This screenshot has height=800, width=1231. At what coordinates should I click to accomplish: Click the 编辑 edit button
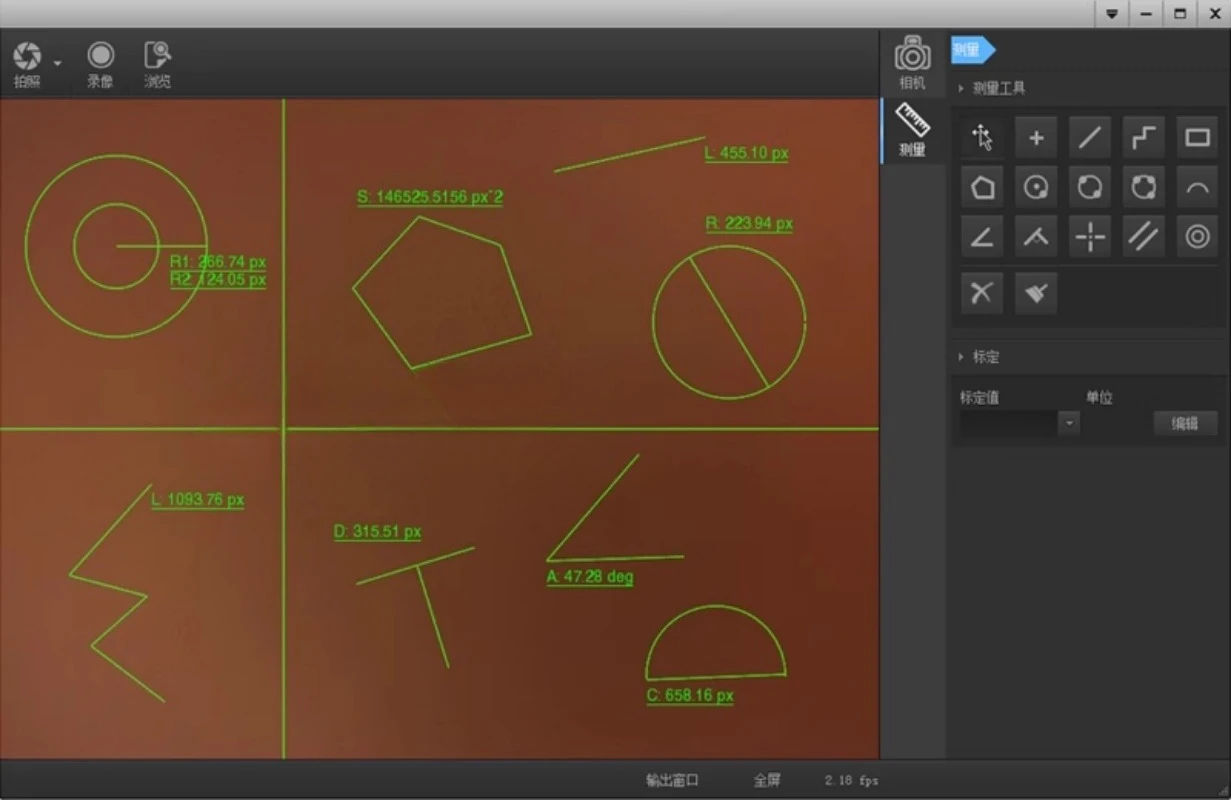[1185, 424]
